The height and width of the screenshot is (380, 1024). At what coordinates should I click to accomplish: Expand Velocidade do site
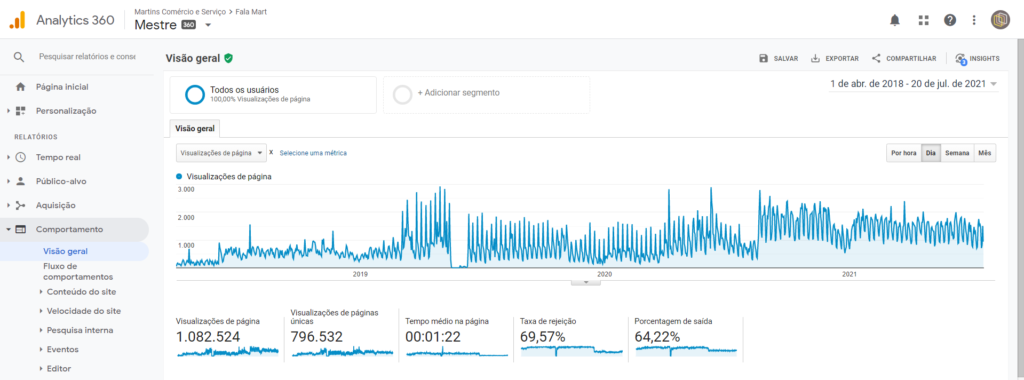[x=40, y=311]
